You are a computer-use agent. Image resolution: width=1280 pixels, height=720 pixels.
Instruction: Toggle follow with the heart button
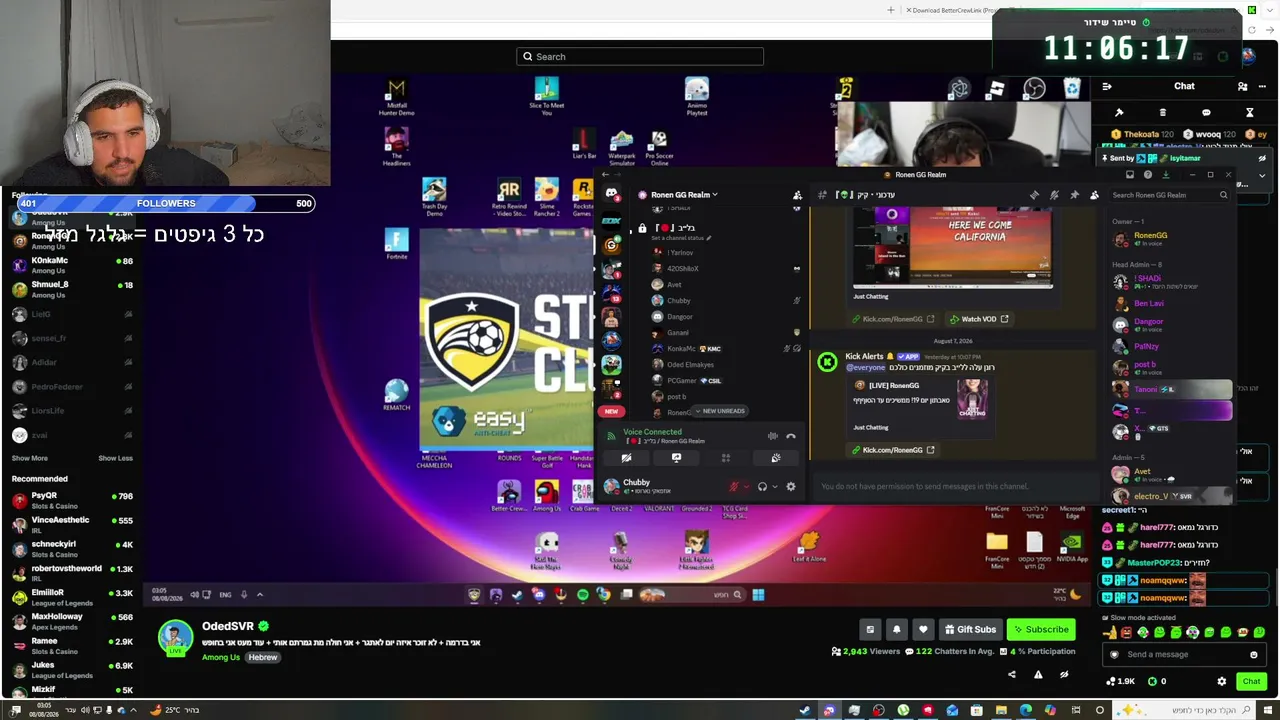coord(923,630)
